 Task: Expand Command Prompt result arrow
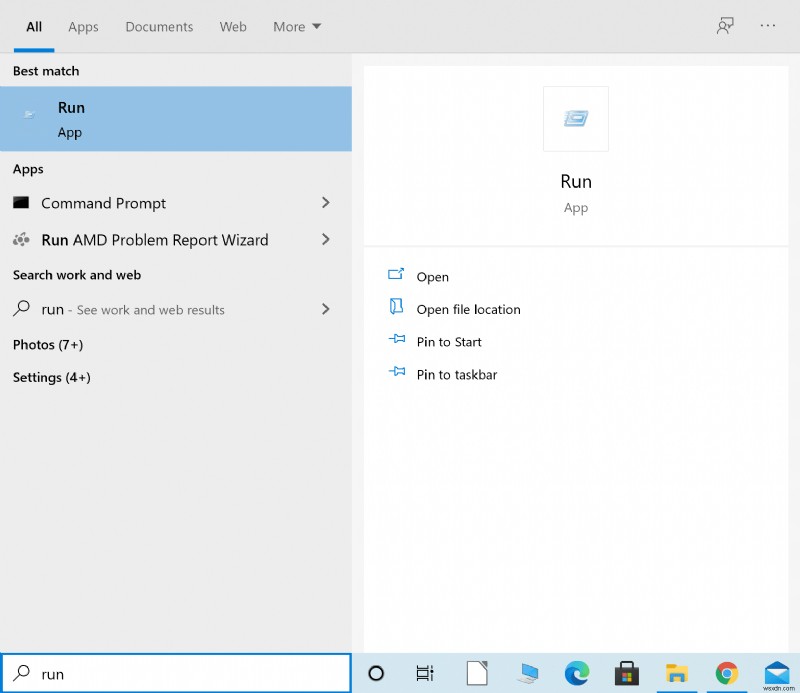coord(325,203)
